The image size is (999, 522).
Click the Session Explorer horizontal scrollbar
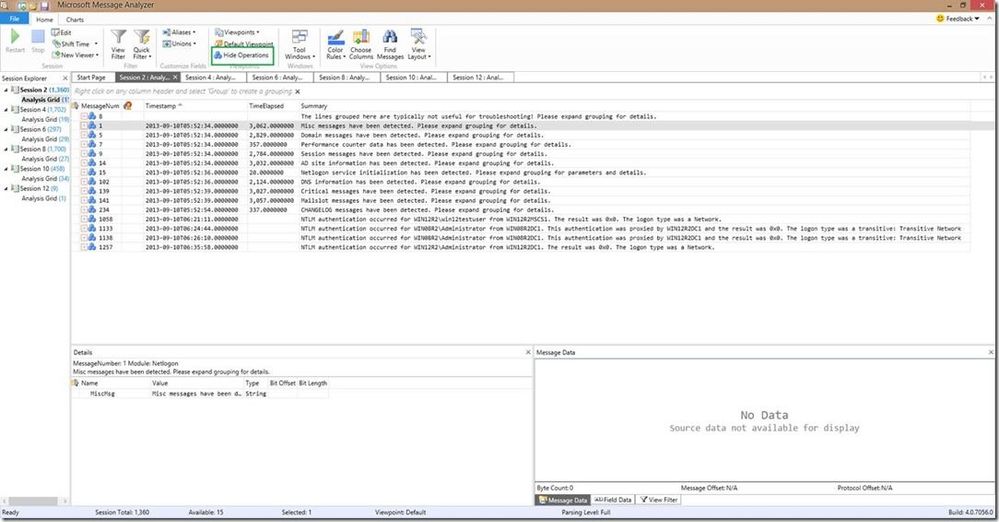click(34, 501)
